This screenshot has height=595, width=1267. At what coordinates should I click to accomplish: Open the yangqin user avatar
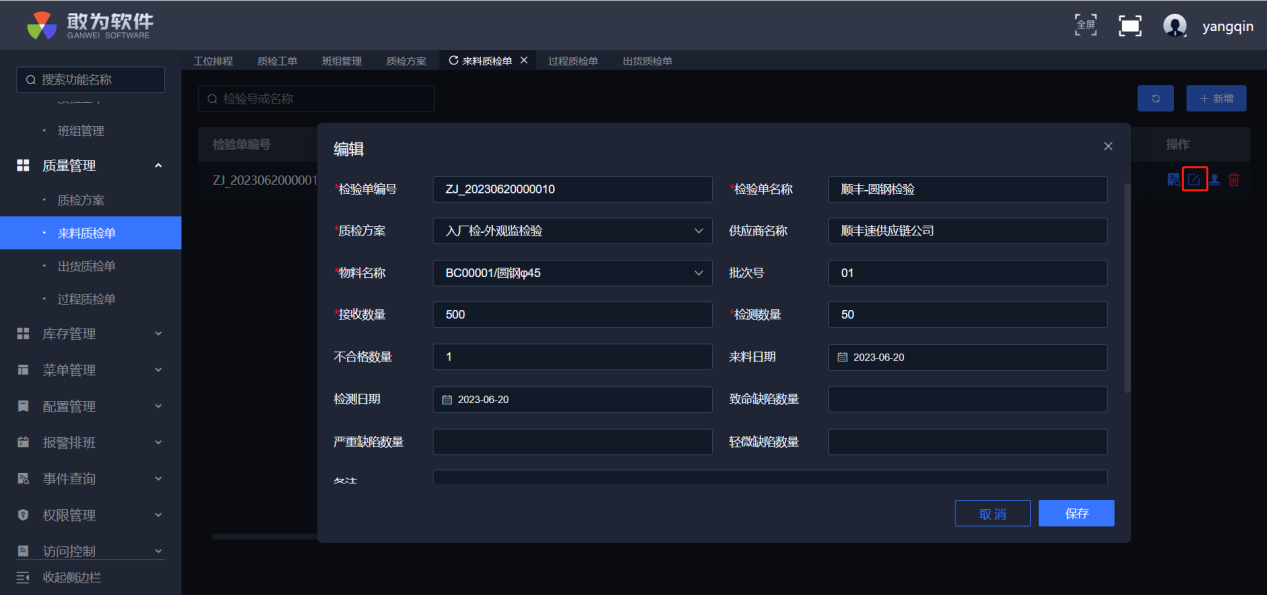click(x=1175, y=26)
